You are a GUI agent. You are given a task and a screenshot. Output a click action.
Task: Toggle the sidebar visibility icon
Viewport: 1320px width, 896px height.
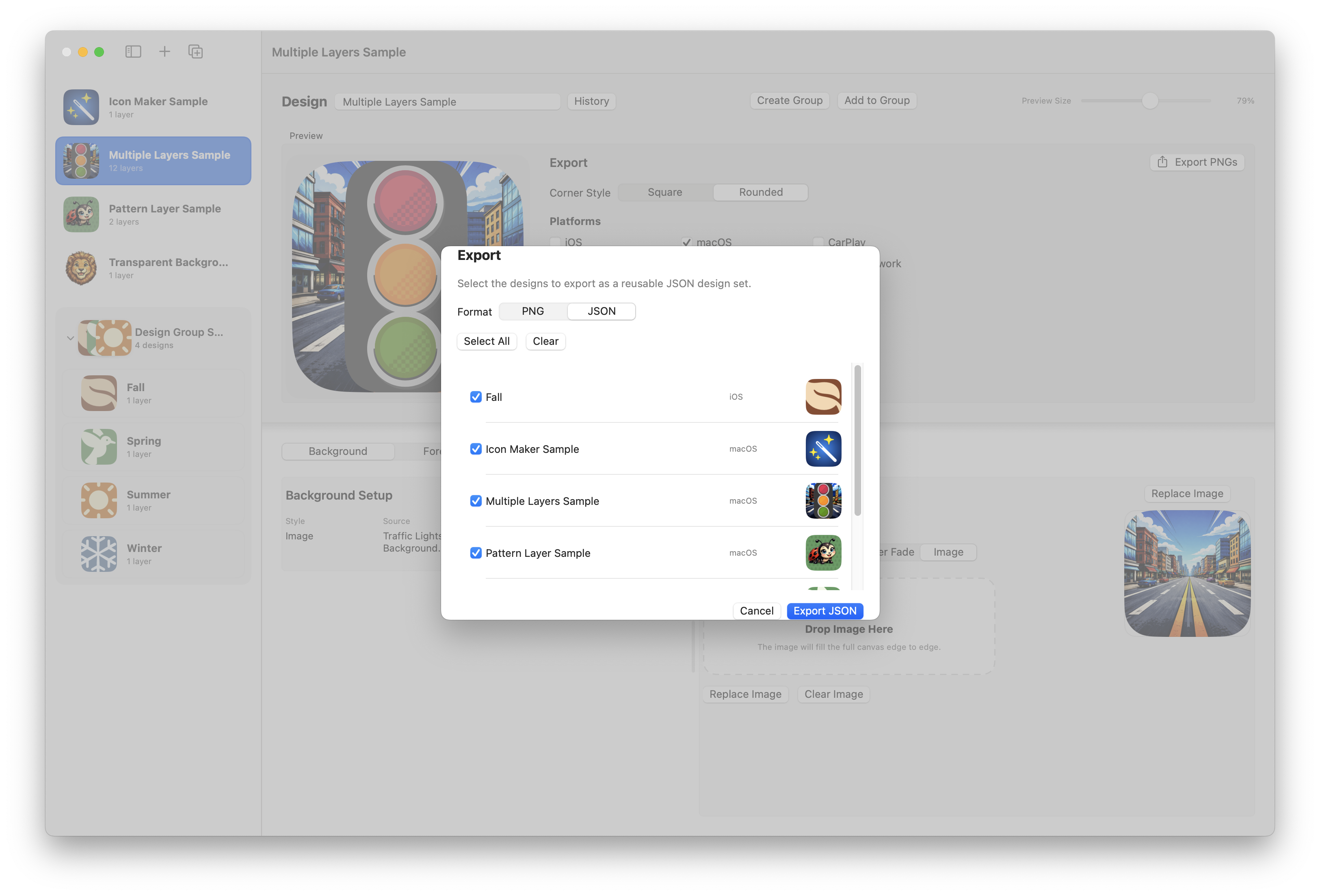pos(133,52)
